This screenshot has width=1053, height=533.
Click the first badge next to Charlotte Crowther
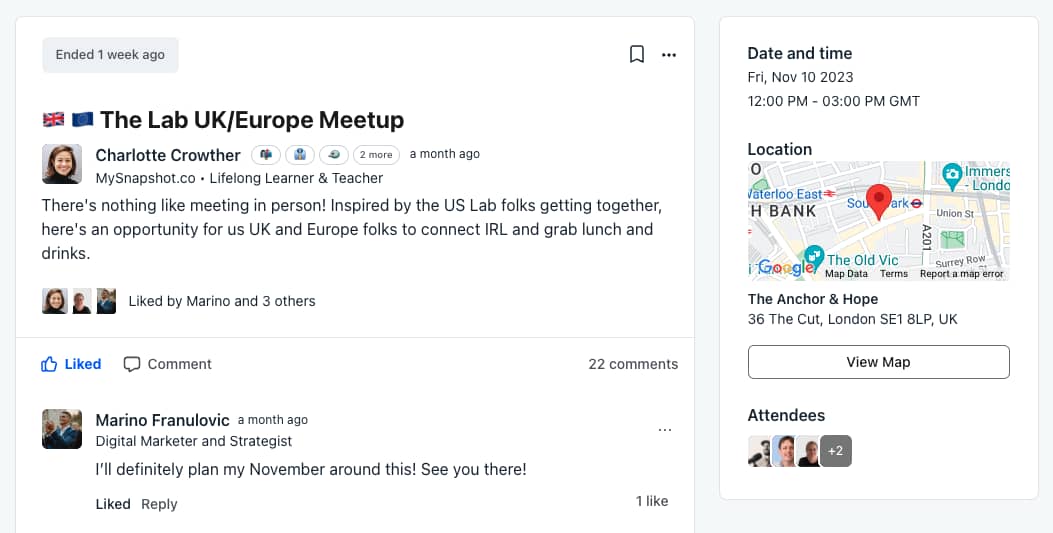[x=266, y=154]
